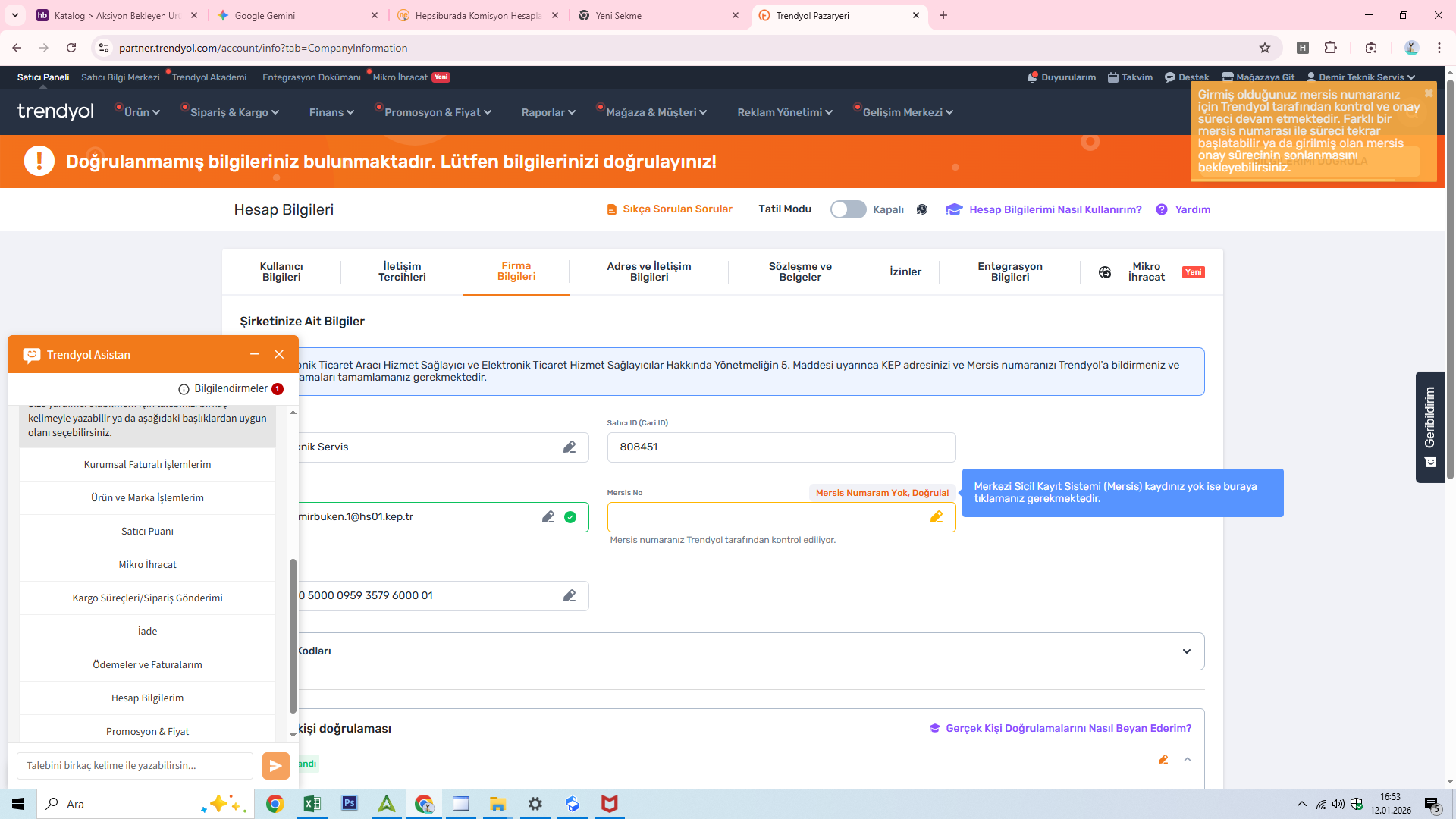1456x819 pixels.
Task: Open Duyurularım announcements
Action: tap(1062, 77)
